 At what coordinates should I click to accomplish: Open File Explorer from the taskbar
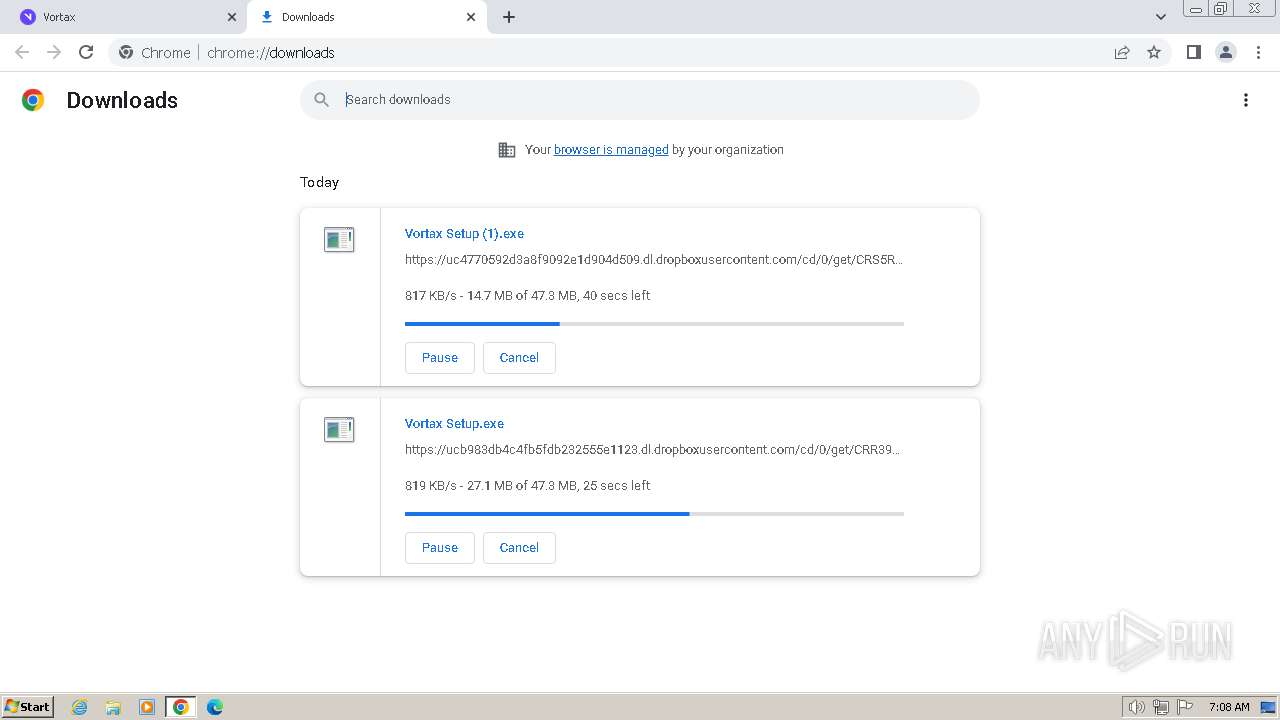click(113, 707)
